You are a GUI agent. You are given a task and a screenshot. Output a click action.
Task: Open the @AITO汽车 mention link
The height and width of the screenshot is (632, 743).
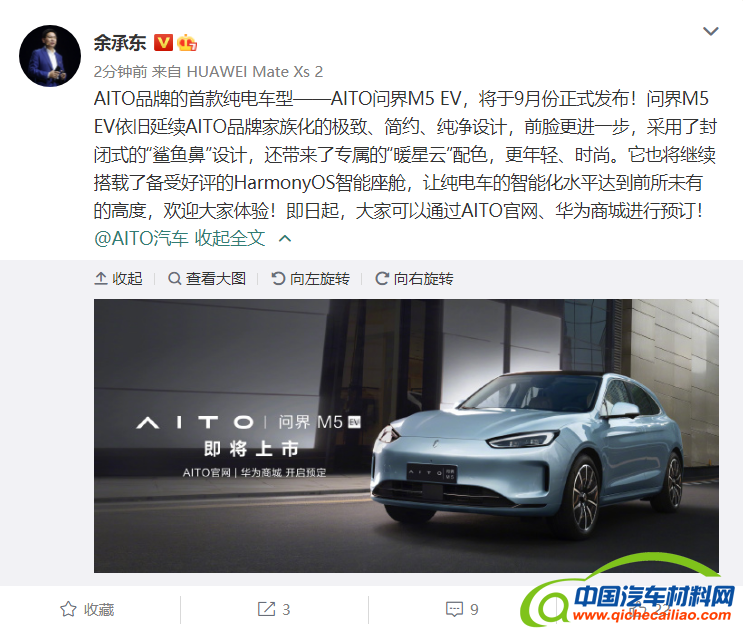pos(141,238)
